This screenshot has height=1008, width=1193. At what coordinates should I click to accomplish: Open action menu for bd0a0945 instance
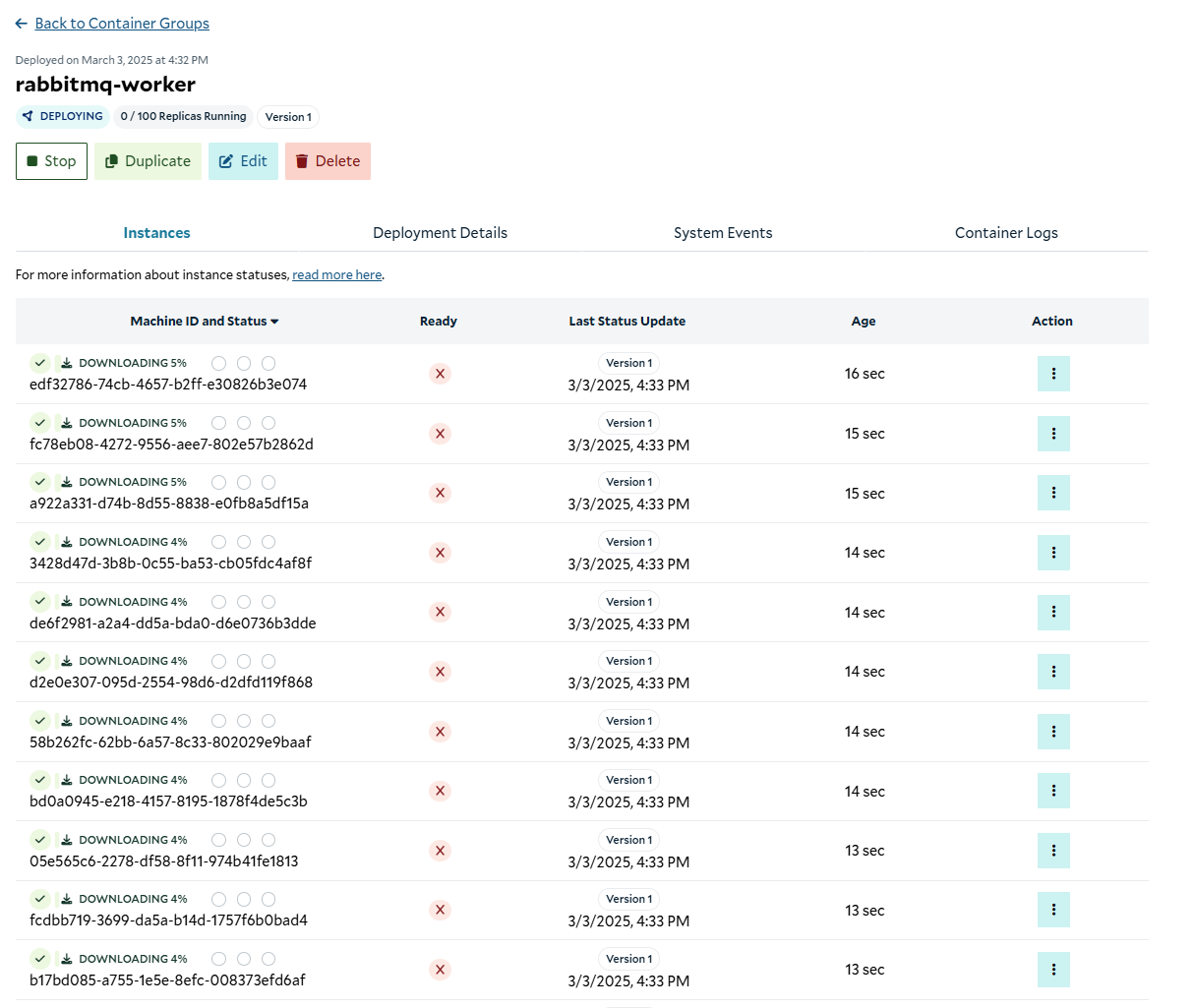point(1053,791)
